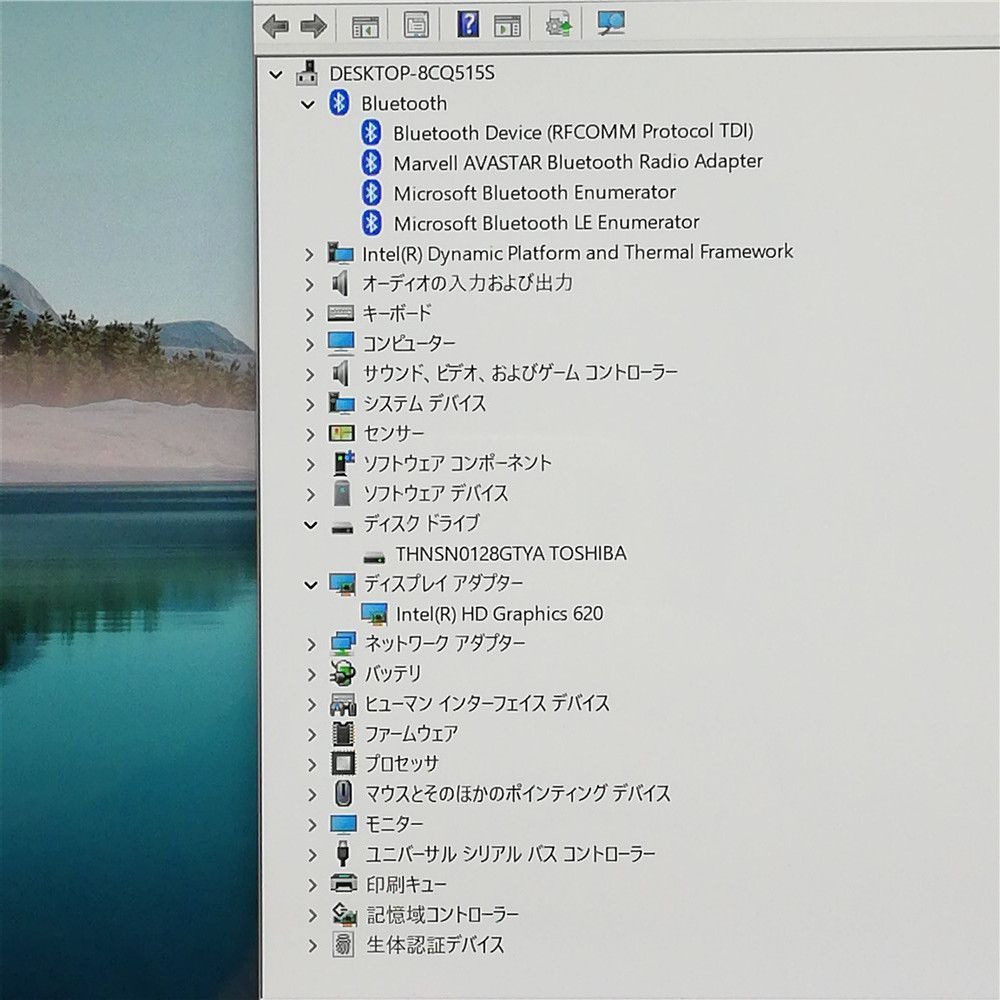Click Scan for hardware changes icon
The width and height of the screenshot is (1000, 1000).
coord(611,24)
